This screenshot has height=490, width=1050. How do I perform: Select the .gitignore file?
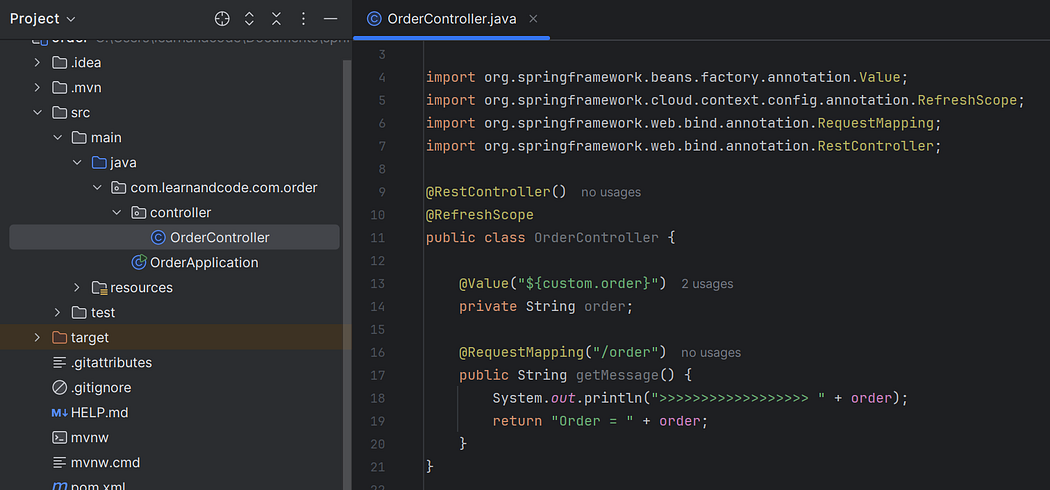(x=100, y=388)
